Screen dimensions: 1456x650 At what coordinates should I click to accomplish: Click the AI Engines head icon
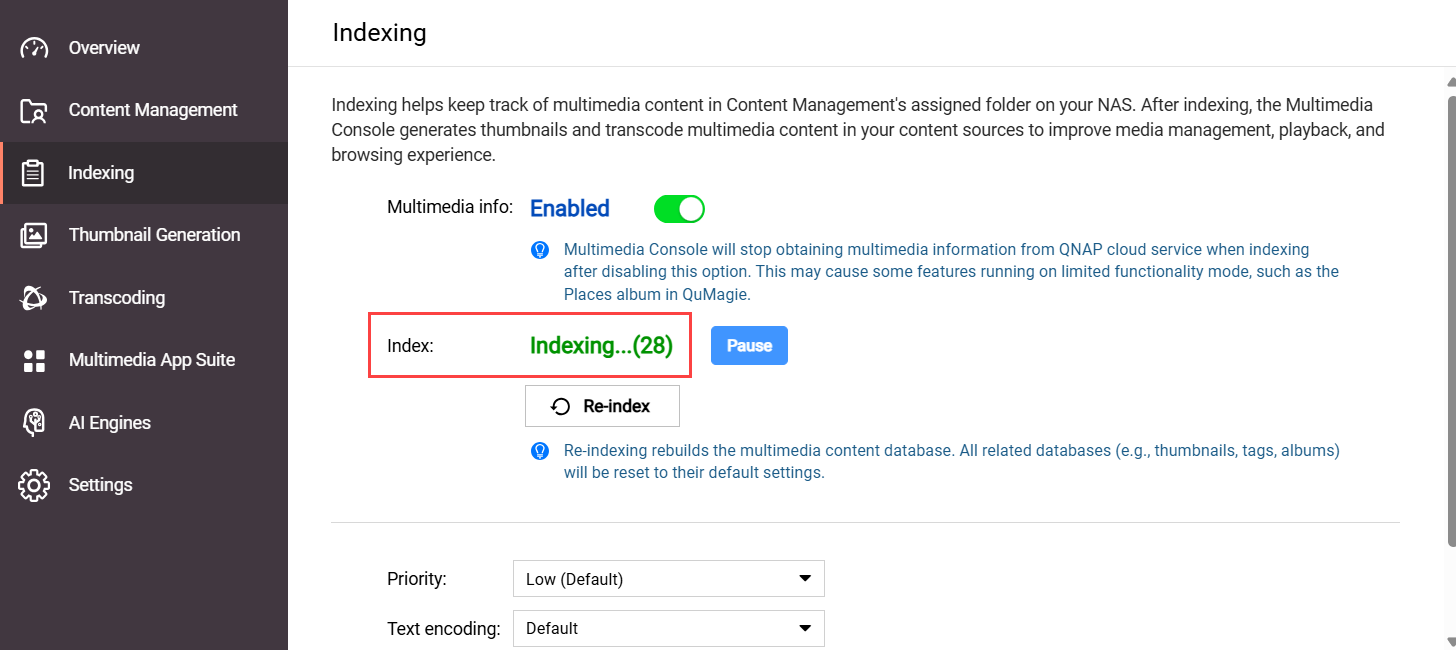coord(34,423)
